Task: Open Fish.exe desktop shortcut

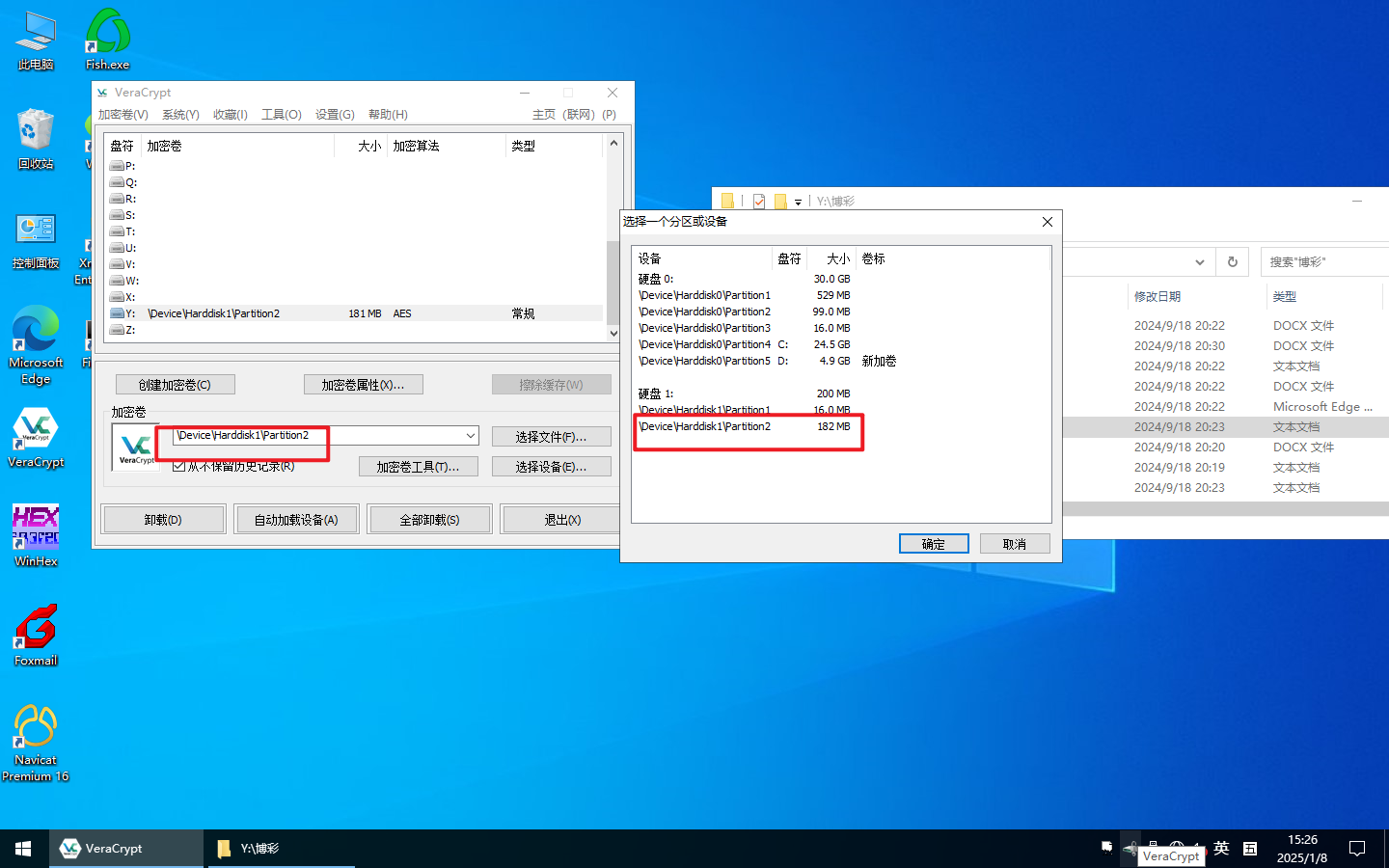Action: point(107,41)
